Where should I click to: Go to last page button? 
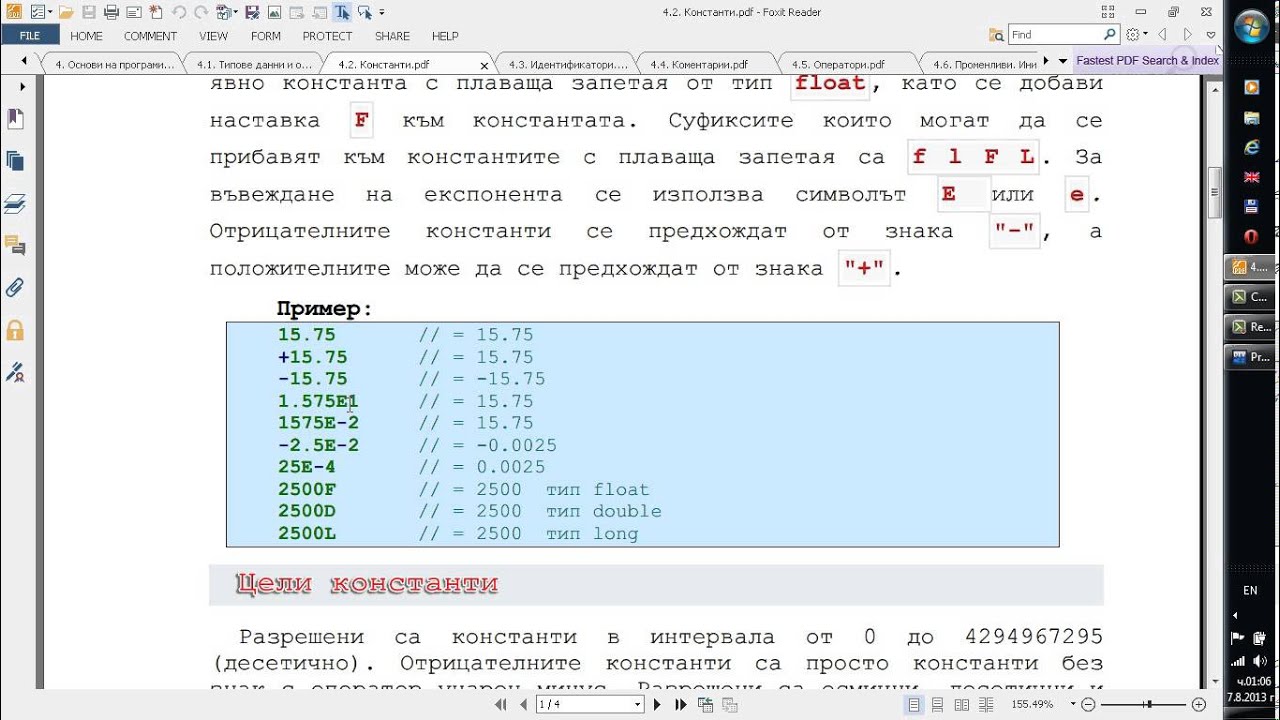point(680,704)
